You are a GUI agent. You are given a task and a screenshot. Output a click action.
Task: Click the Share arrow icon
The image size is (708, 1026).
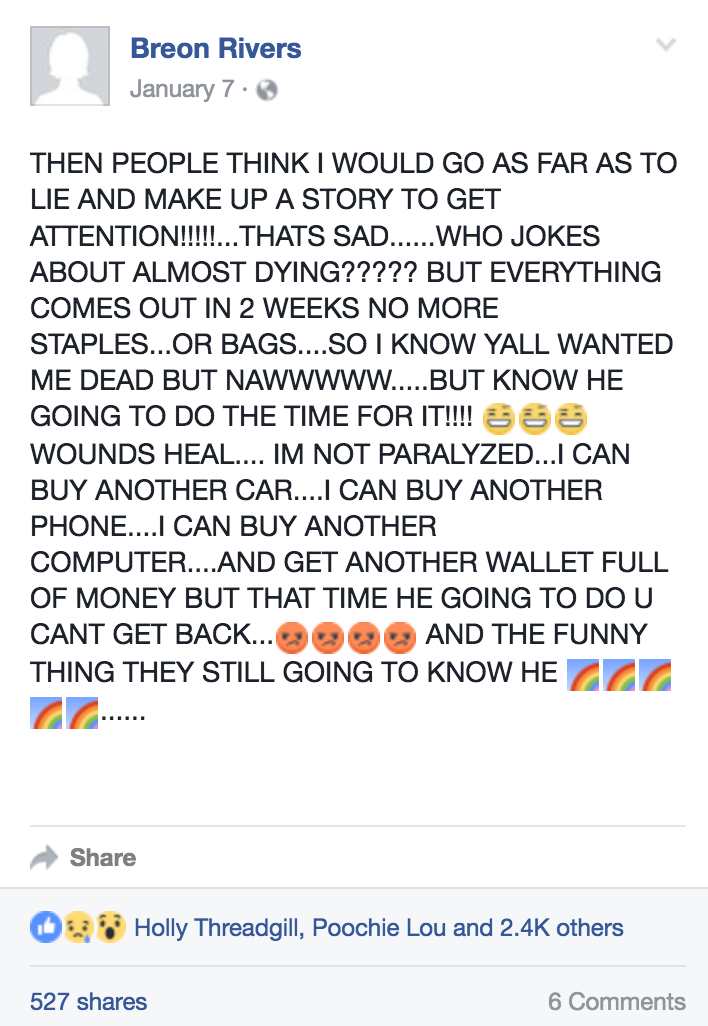point(44,857)
